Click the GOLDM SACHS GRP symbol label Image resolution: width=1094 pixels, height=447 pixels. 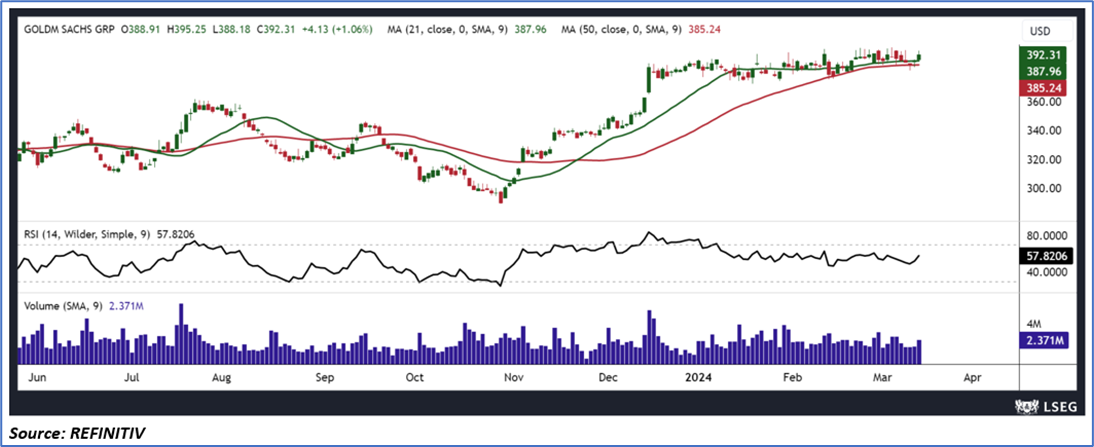(70, 30)
